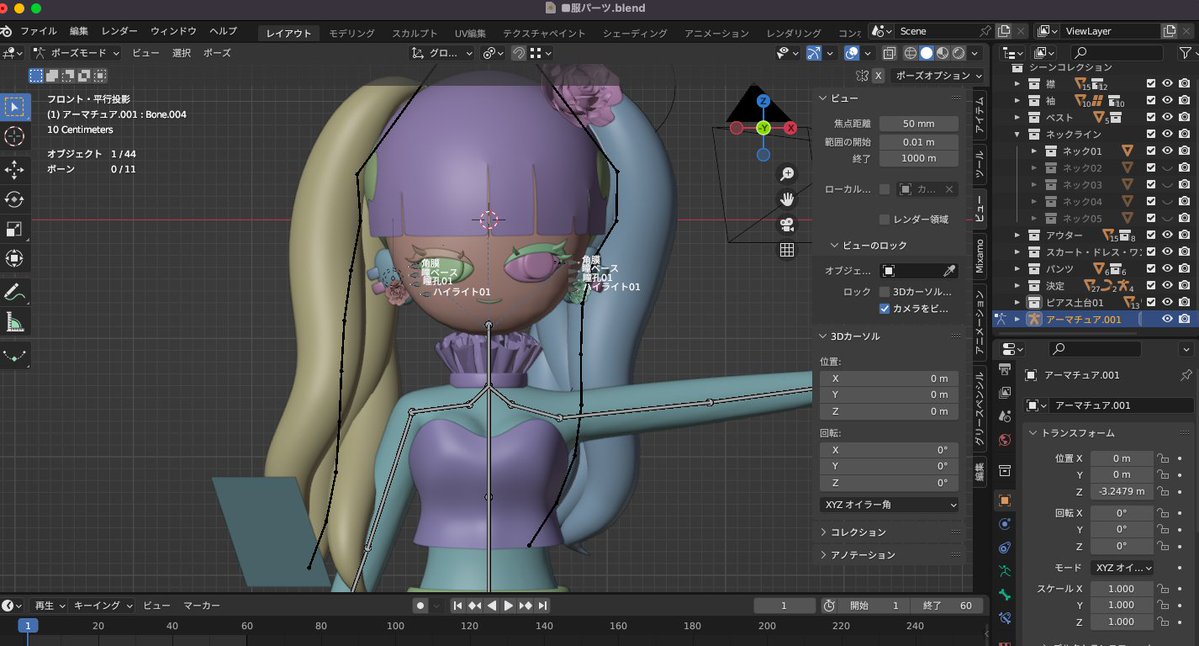This screenshot has width=1199, height=646.
Task: Hide ネック01 with its eye icon
Action: [x=1167, y=151]
